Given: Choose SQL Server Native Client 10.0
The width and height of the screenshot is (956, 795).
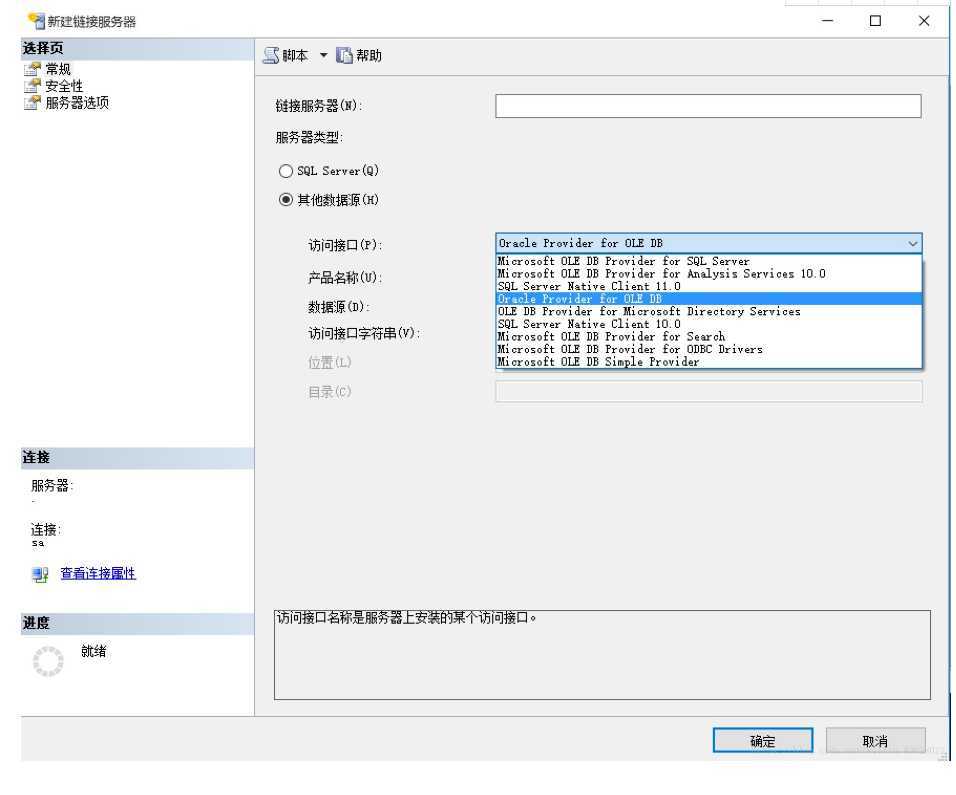Looking at the screenshot, I should [x=708, y=324].
